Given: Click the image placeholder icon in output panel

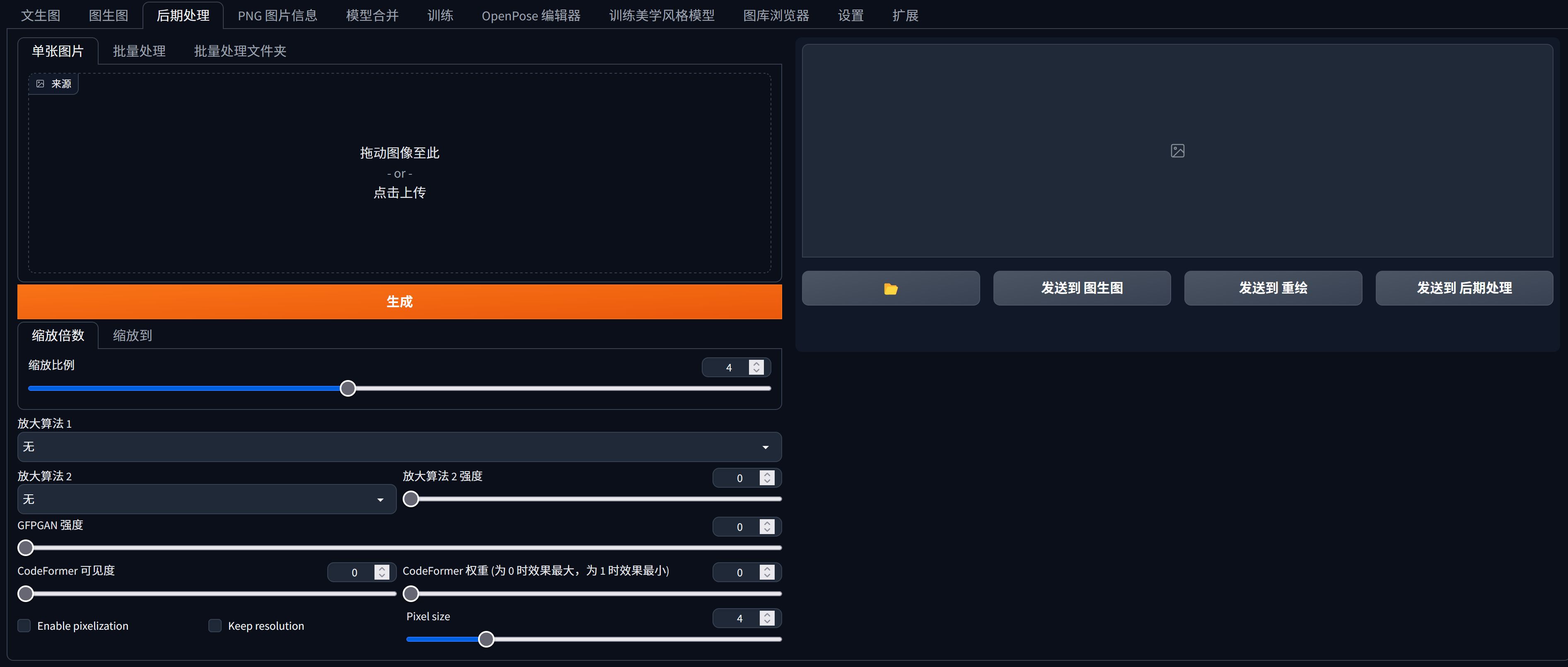Looking at the screenshot, I should click(x=1177, y=151).
